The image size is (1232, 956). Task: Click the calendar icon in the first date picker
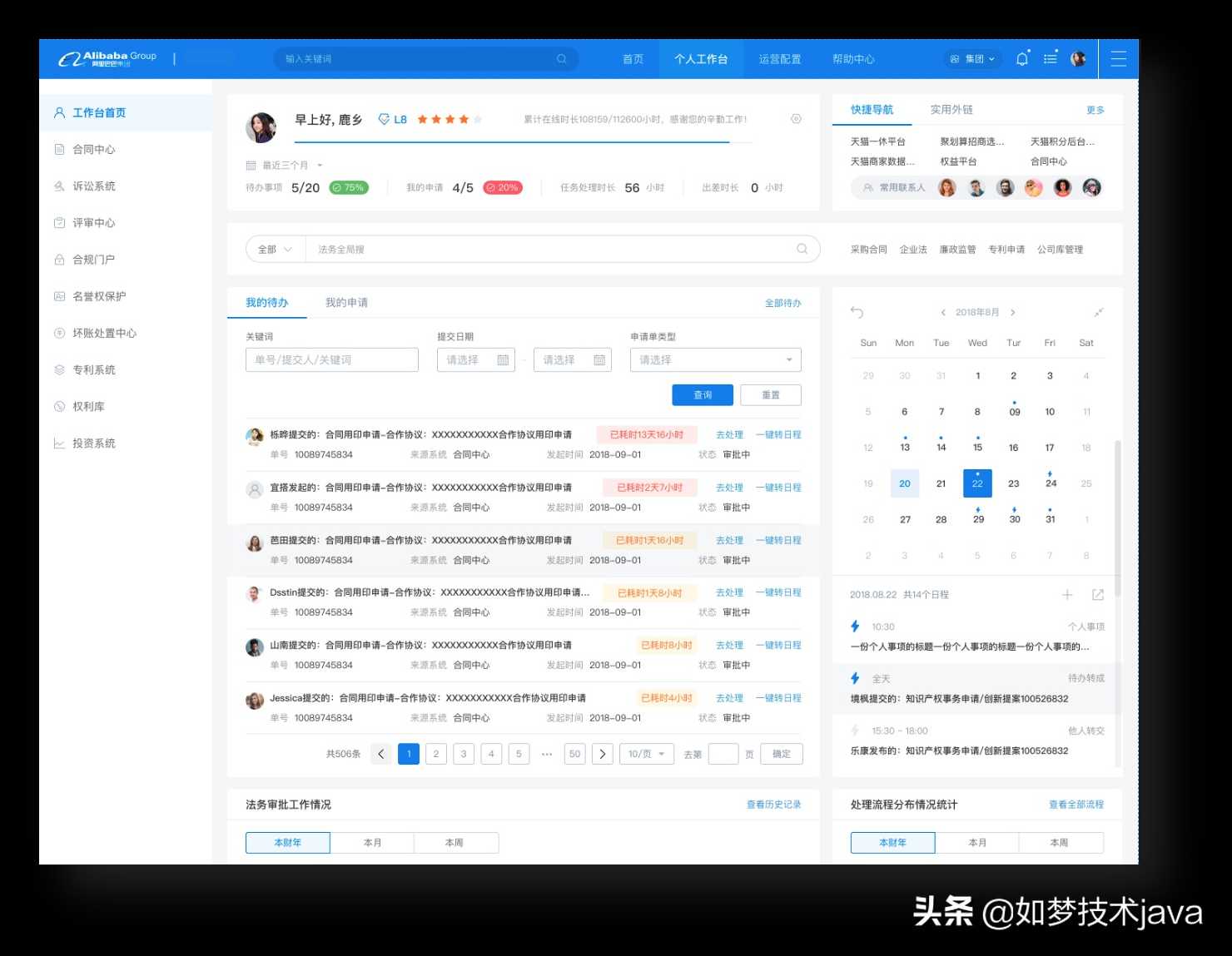click(x=503, y=360)
